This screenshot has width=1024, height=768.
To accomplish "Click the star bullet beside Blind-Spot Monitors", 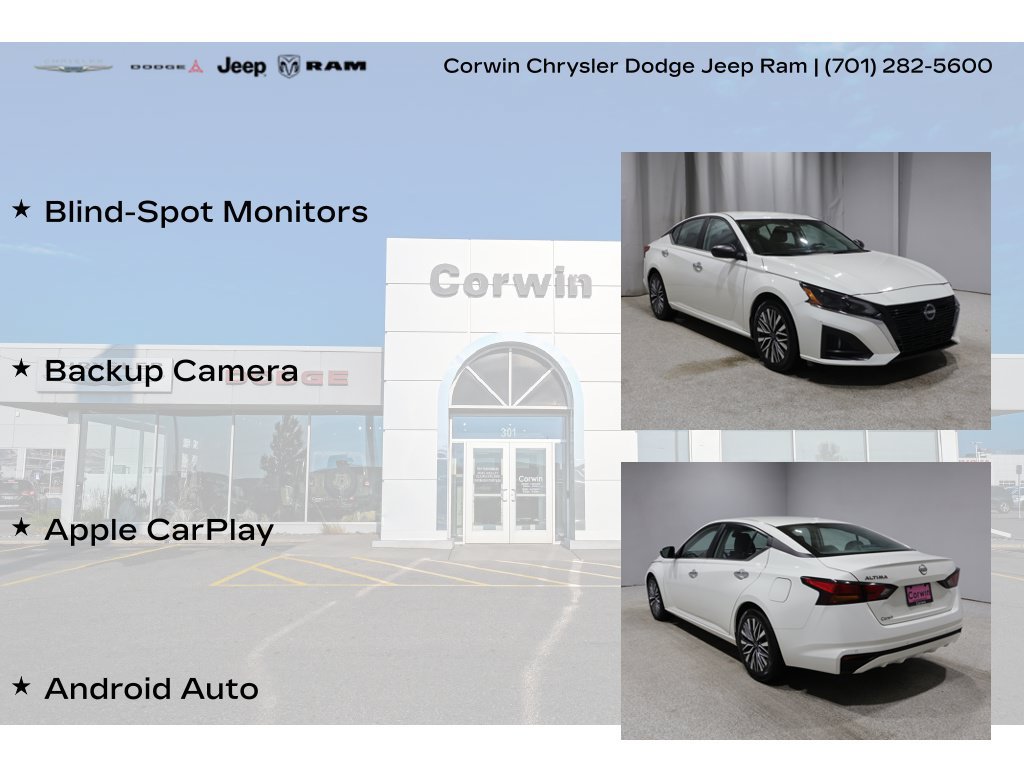I will (x=21, y=209).
